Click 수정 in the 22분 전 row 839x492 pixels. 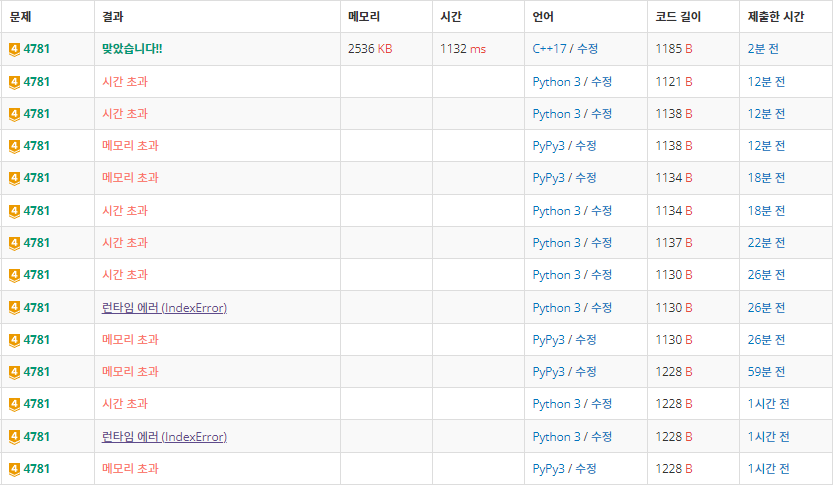[x=601, y=243]
